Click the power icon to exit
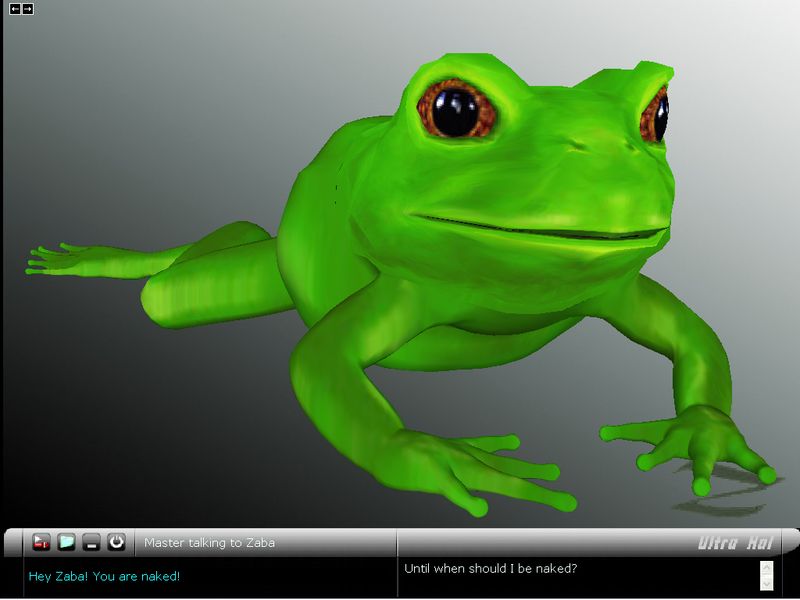The width and height of the screenshot is (800, 600). tap(116, 542)
